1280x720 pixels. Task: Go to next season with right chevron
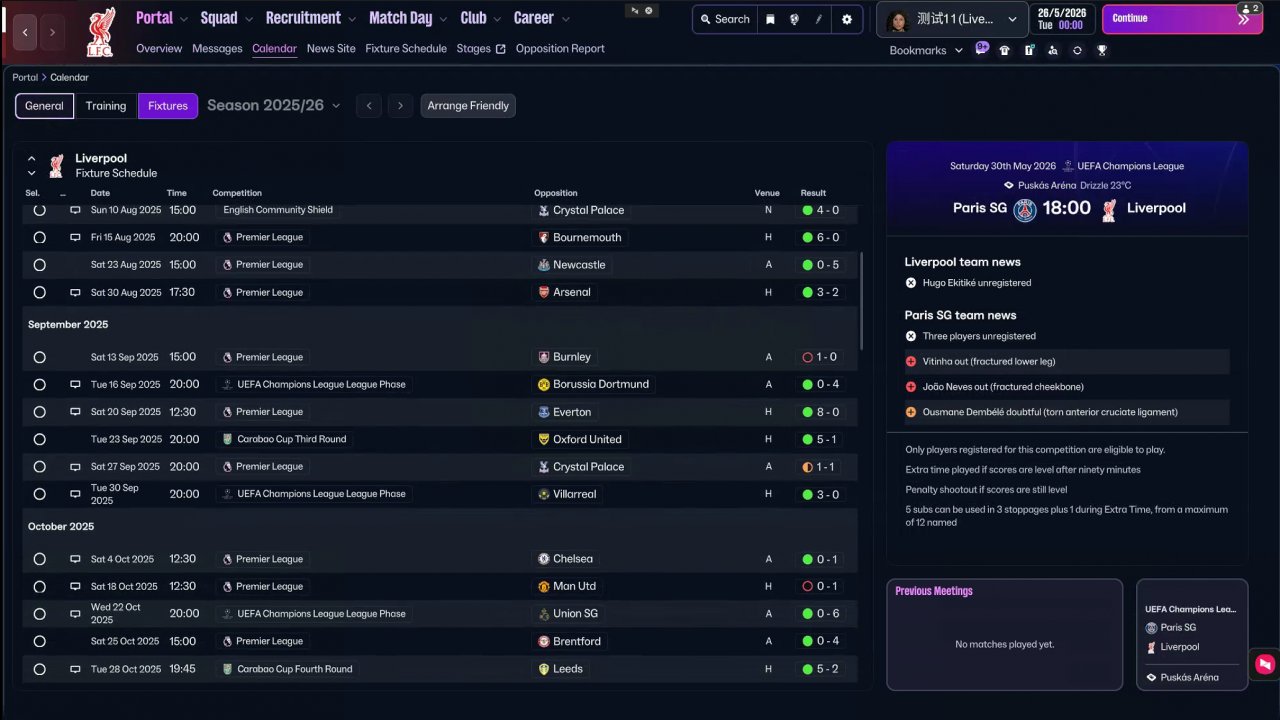(401, 106)
